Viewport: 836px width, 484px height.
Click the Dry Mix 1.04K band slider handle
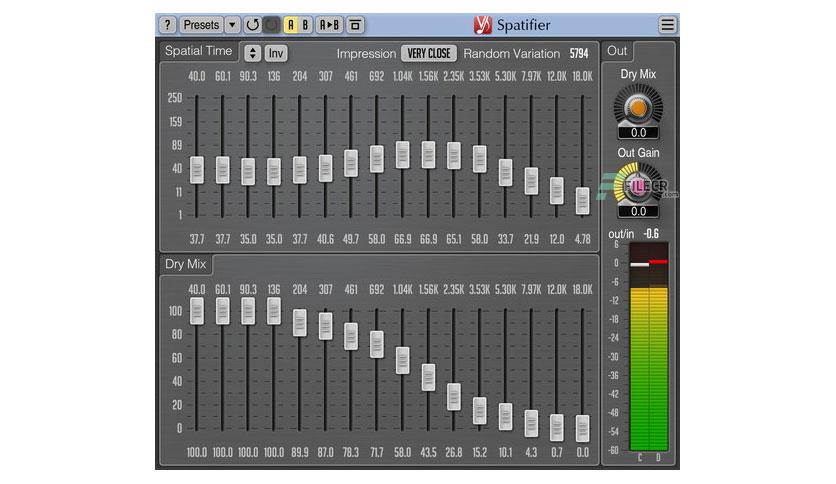(403, 360)
